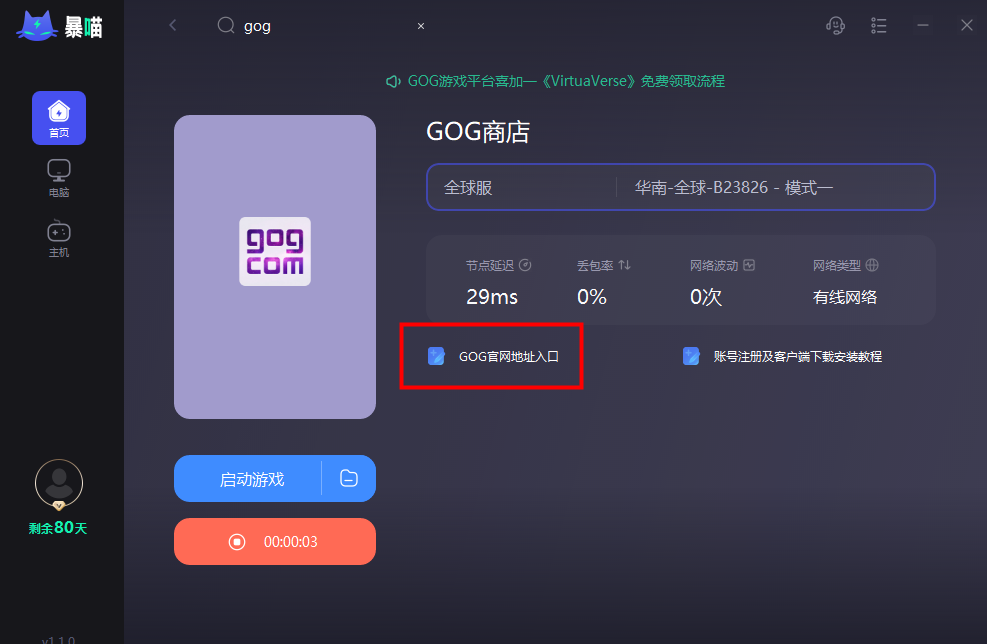Stop acceleration with the red timer button
The height and width of the screenshot is (644, 987).
275,541
